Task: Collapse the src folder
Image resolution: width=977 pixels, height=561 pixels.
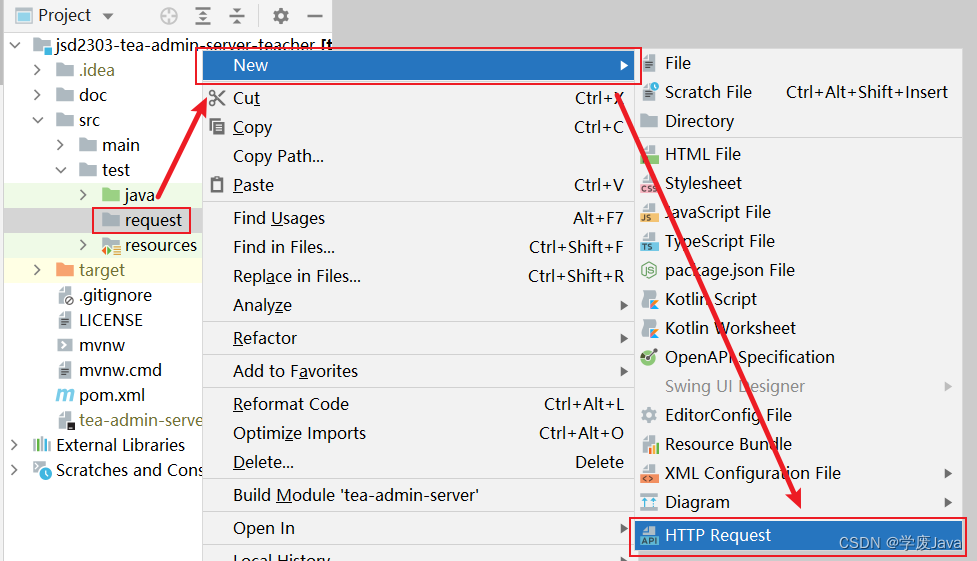Action: pyautogui.click(x=38, y=120)
